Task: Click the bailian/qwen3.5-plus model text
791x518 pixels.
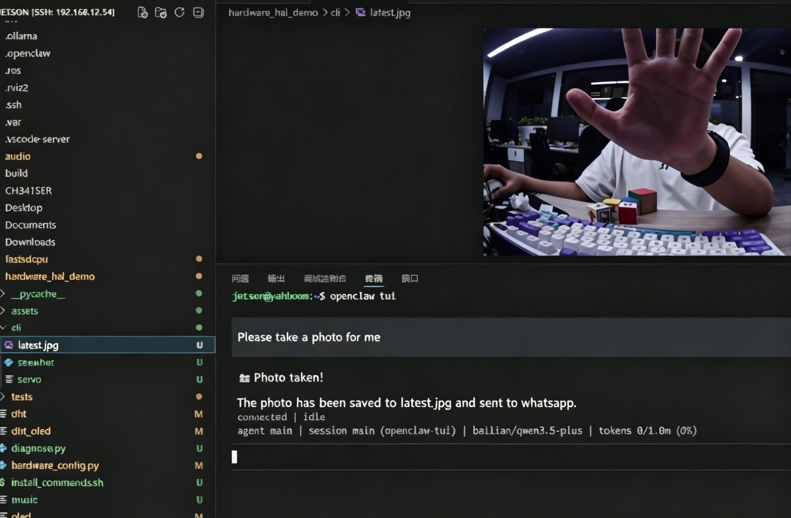Action: click(x=527, y=431)
